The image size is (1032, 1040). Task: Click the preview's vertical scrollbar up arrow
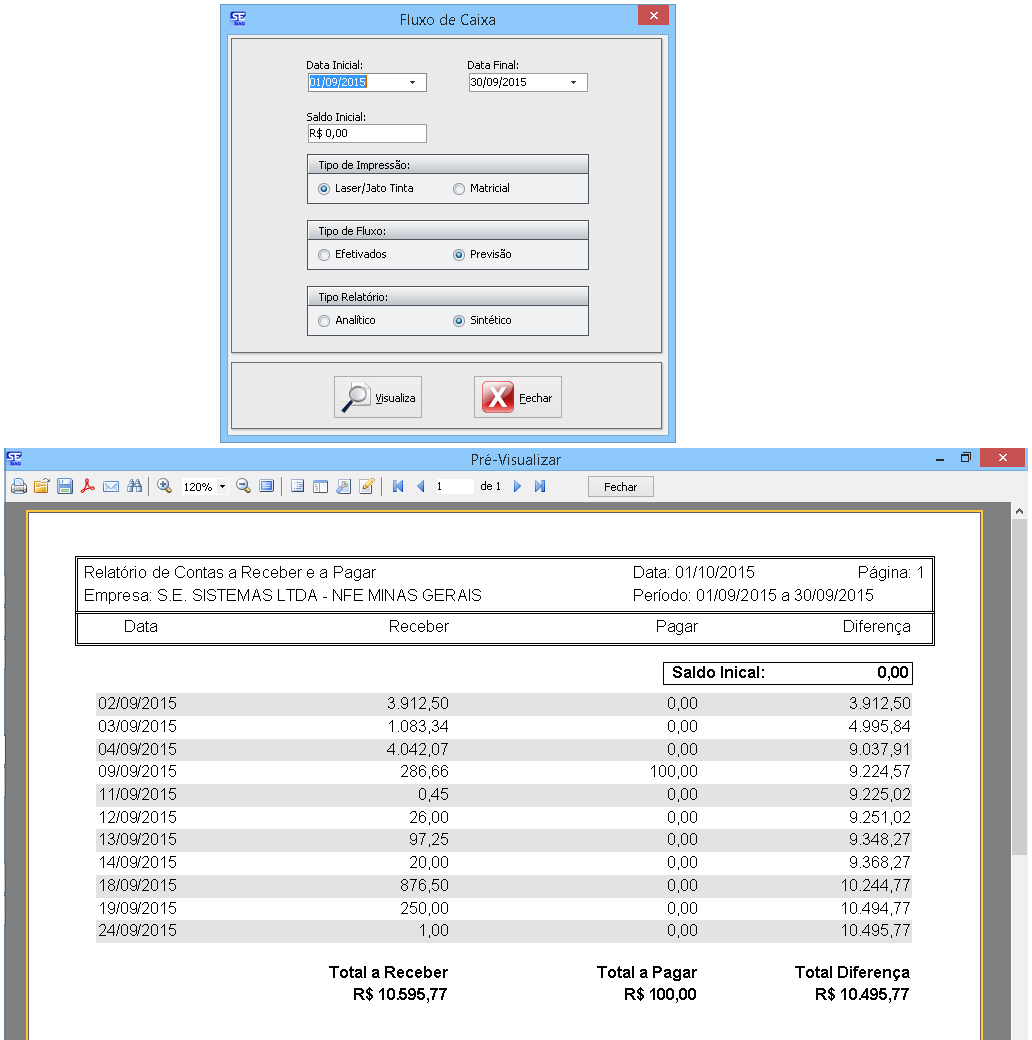point(1019,512)
